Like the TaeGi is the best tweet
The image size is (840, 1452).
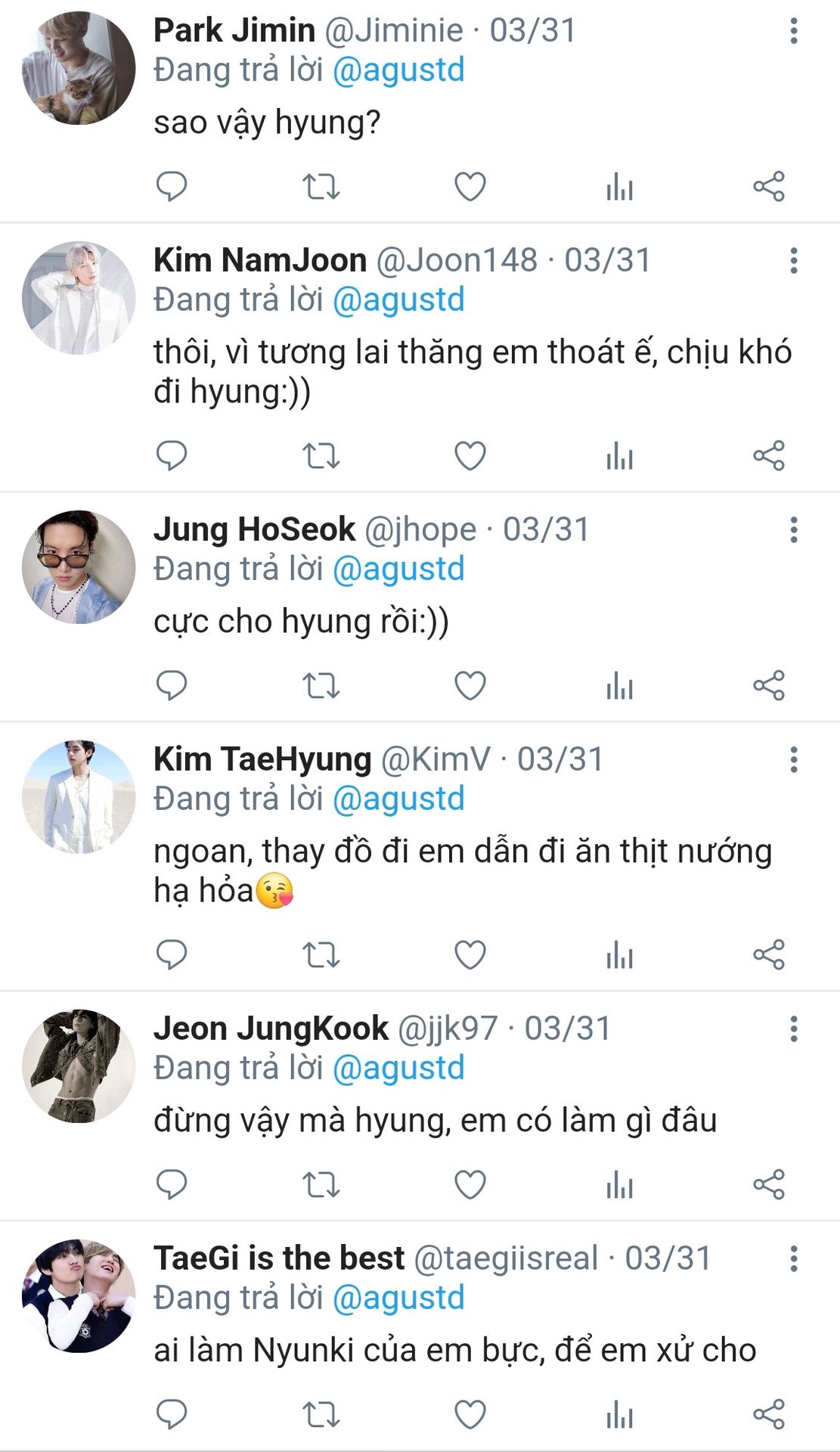(x=470, y=1415)
